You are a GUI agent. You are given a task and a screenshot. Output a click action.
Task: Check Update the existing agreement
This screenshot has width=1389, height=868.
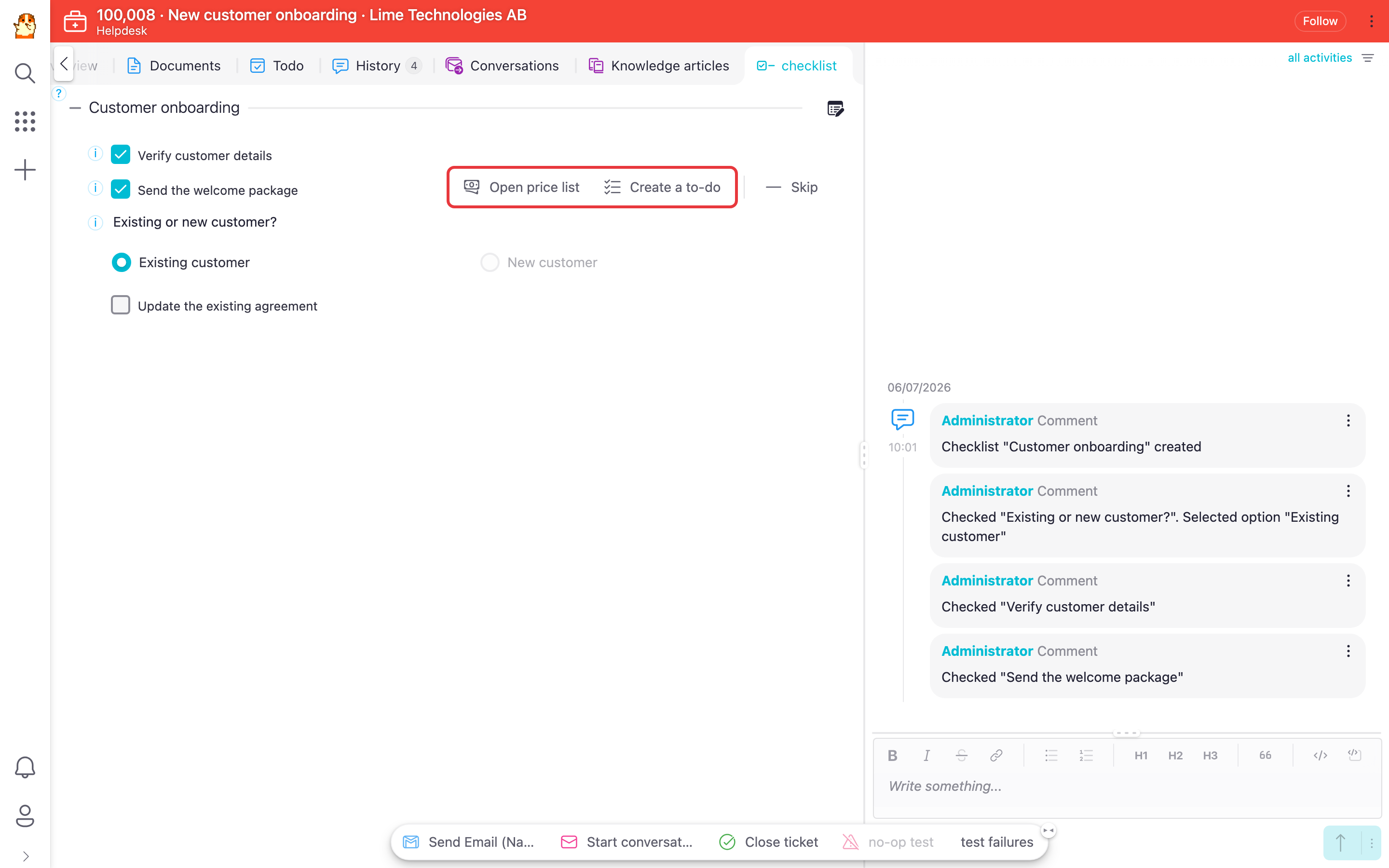tap(121, 305)
